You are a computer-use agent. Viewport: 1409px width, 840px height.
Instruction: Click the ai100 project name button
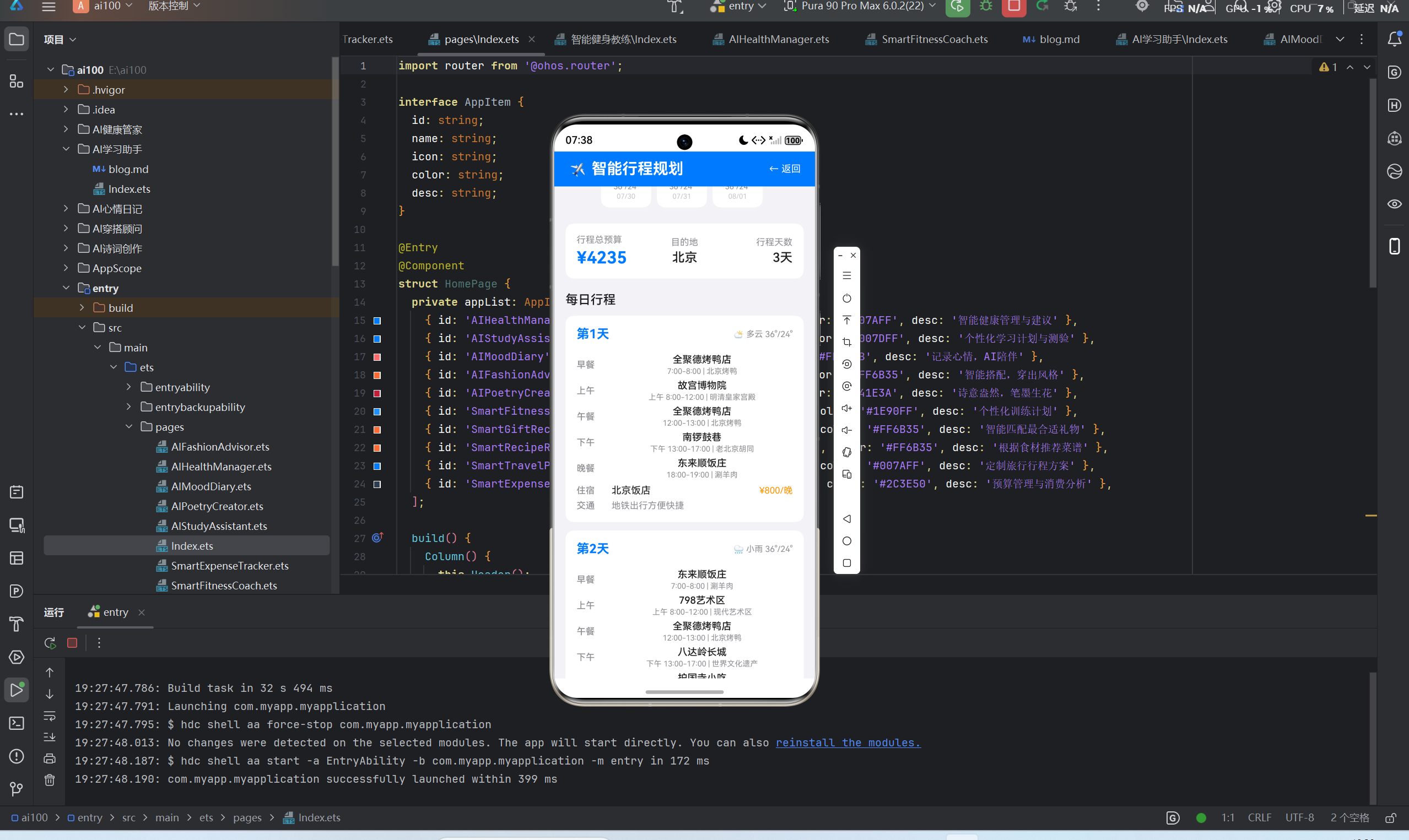[x=102, y=6]
